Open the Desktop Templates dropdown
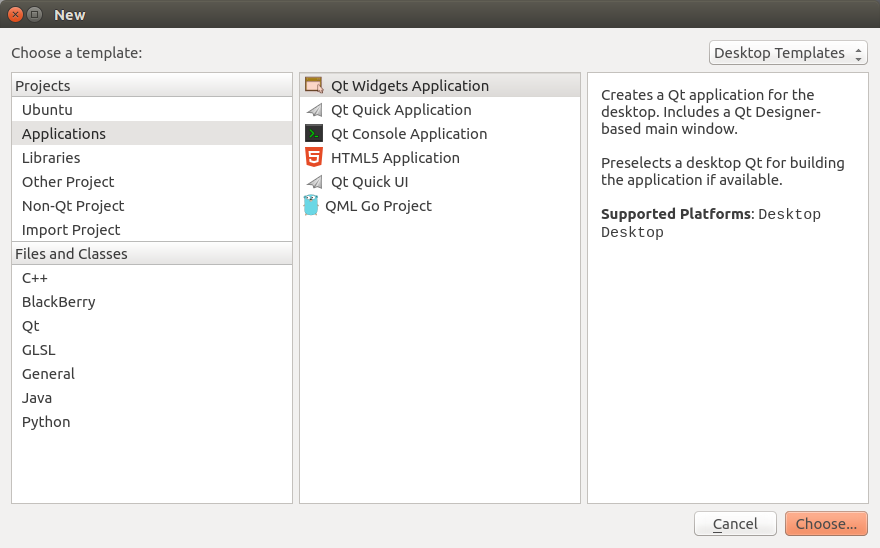 point(788,53)
